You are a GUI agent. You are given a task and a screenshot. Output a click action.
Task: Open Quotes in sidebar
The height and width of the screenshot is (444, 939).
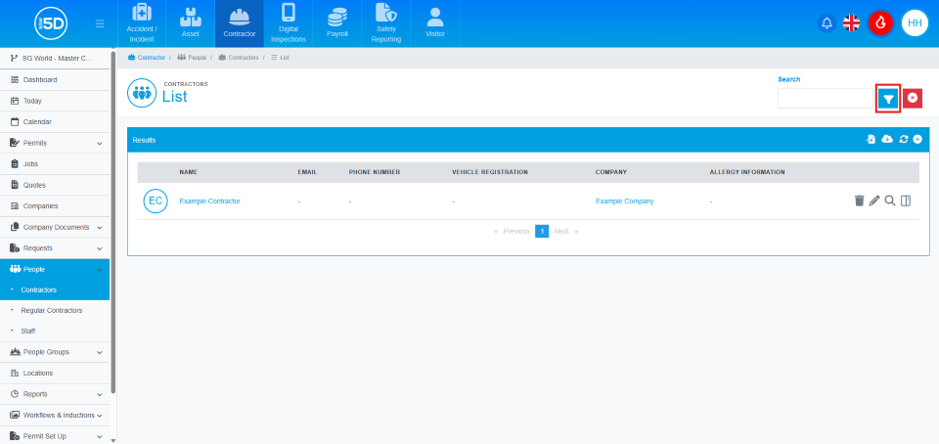pos(54,185)
